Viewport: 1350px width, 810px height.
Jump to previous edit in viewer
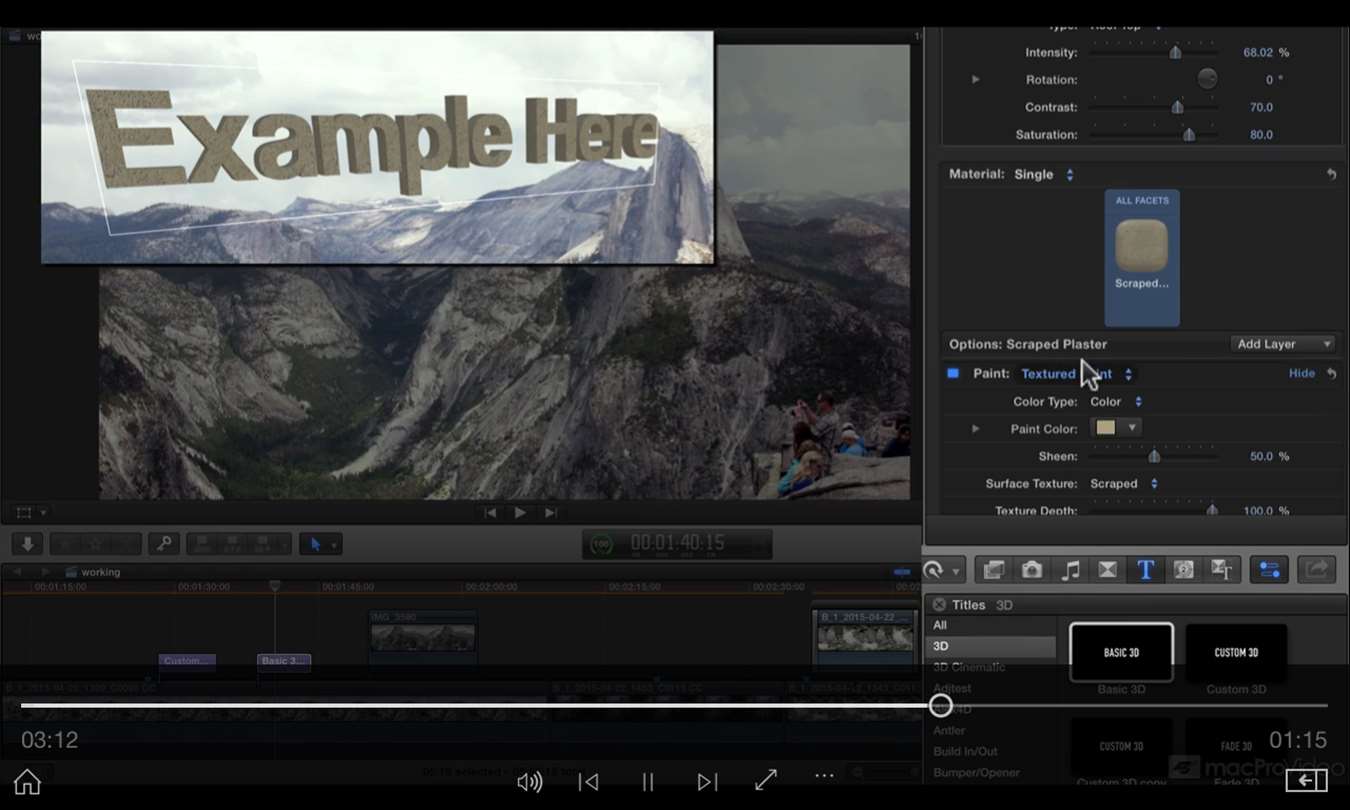(x=490, y=512)
